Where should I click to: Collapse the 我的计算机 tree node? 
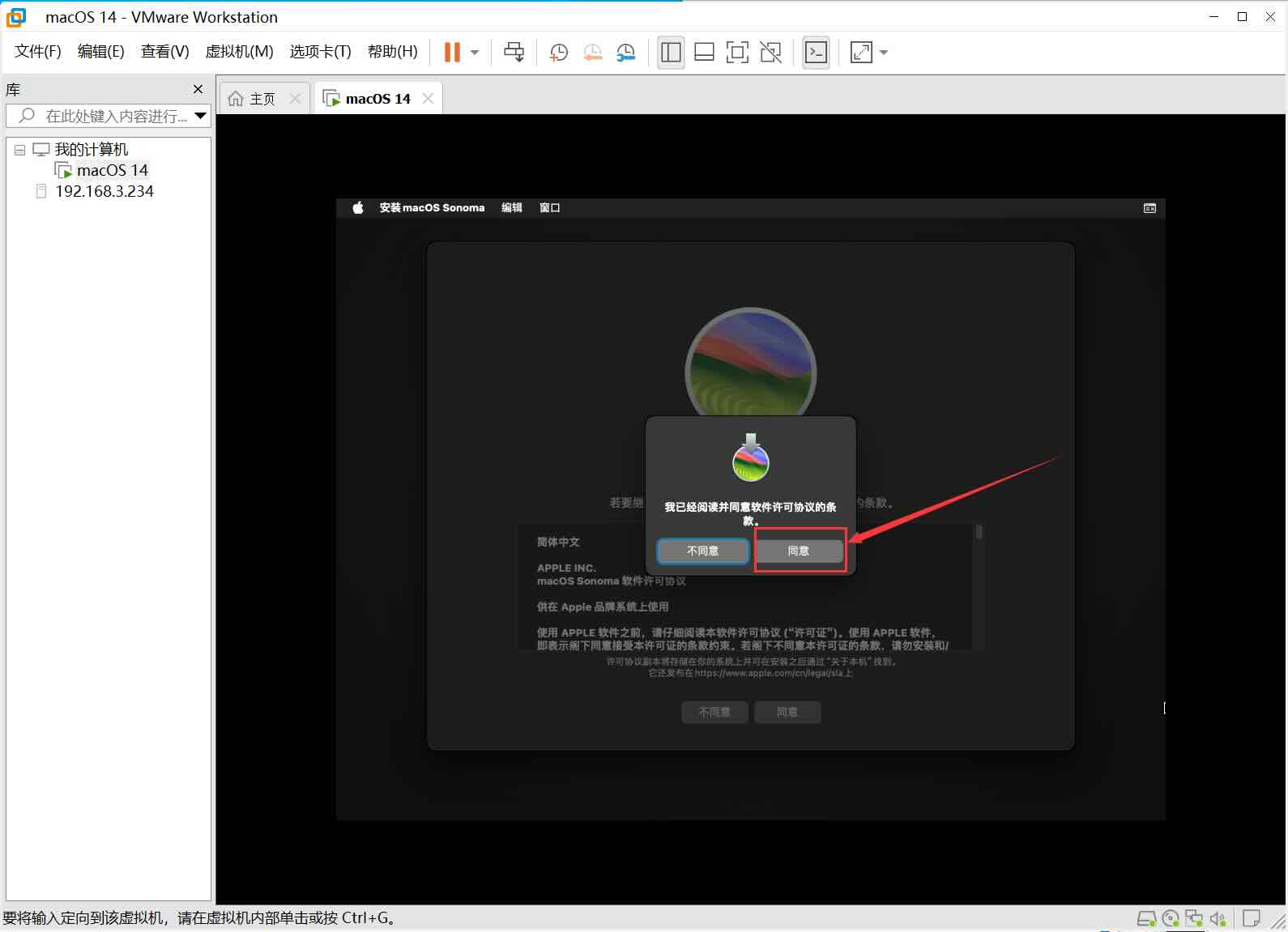tap(19, 150)
